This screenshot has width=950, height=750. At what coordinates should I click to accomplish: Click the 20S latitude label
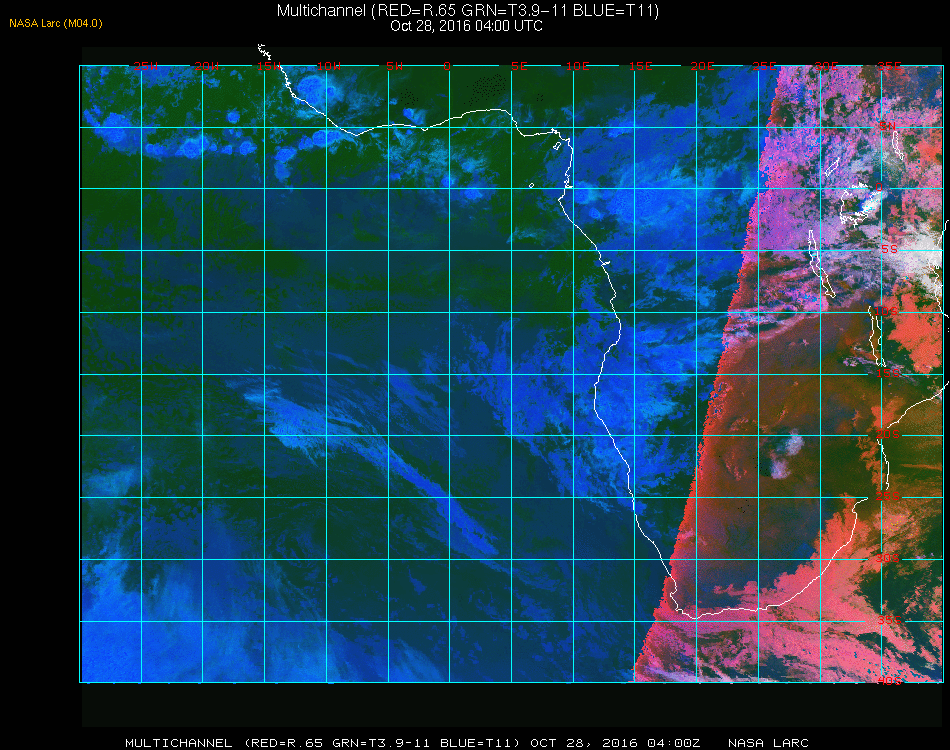pos(888,434)
